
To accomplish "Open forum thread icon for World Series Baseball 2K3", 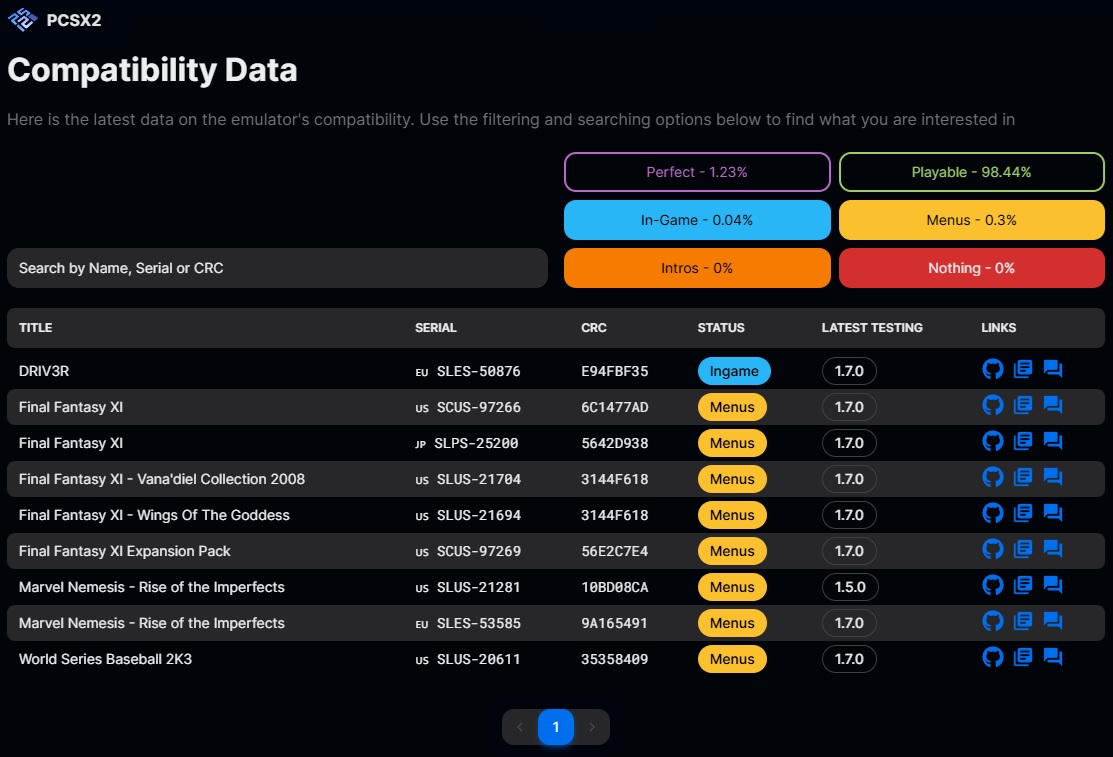I will coord(1052,658).
